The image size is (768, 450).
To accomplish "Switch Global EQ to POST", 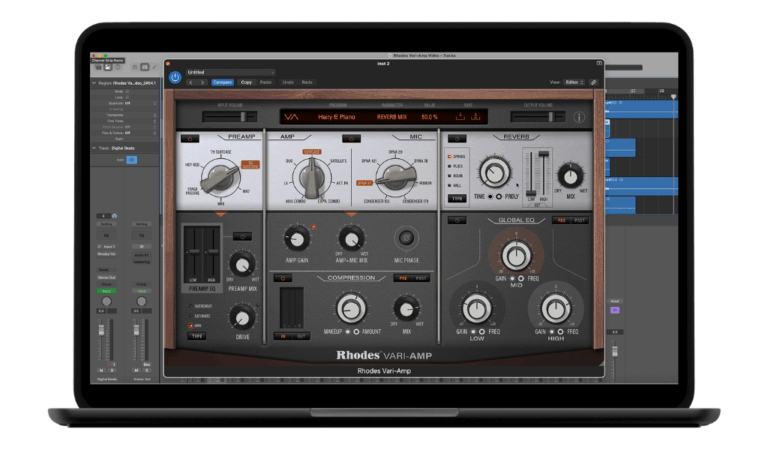I will (x=579, y=221).
